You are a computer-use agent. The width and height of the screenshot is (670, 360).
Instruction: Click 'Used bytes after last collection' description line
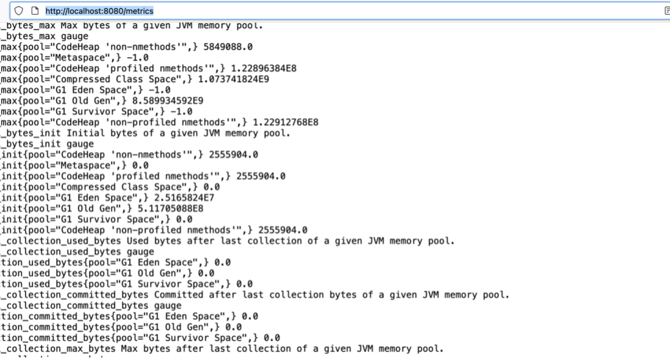(x=227, y=241)
